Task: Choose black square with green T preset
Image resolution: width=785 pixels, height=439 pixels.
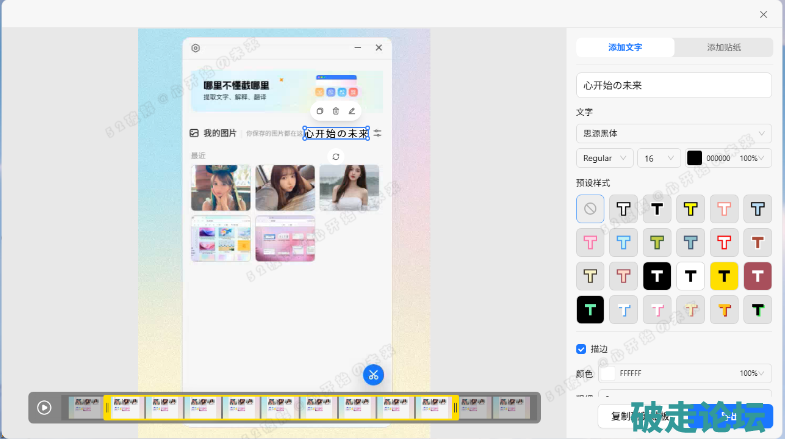Action: pyautogui.click(x=590, y=310)
